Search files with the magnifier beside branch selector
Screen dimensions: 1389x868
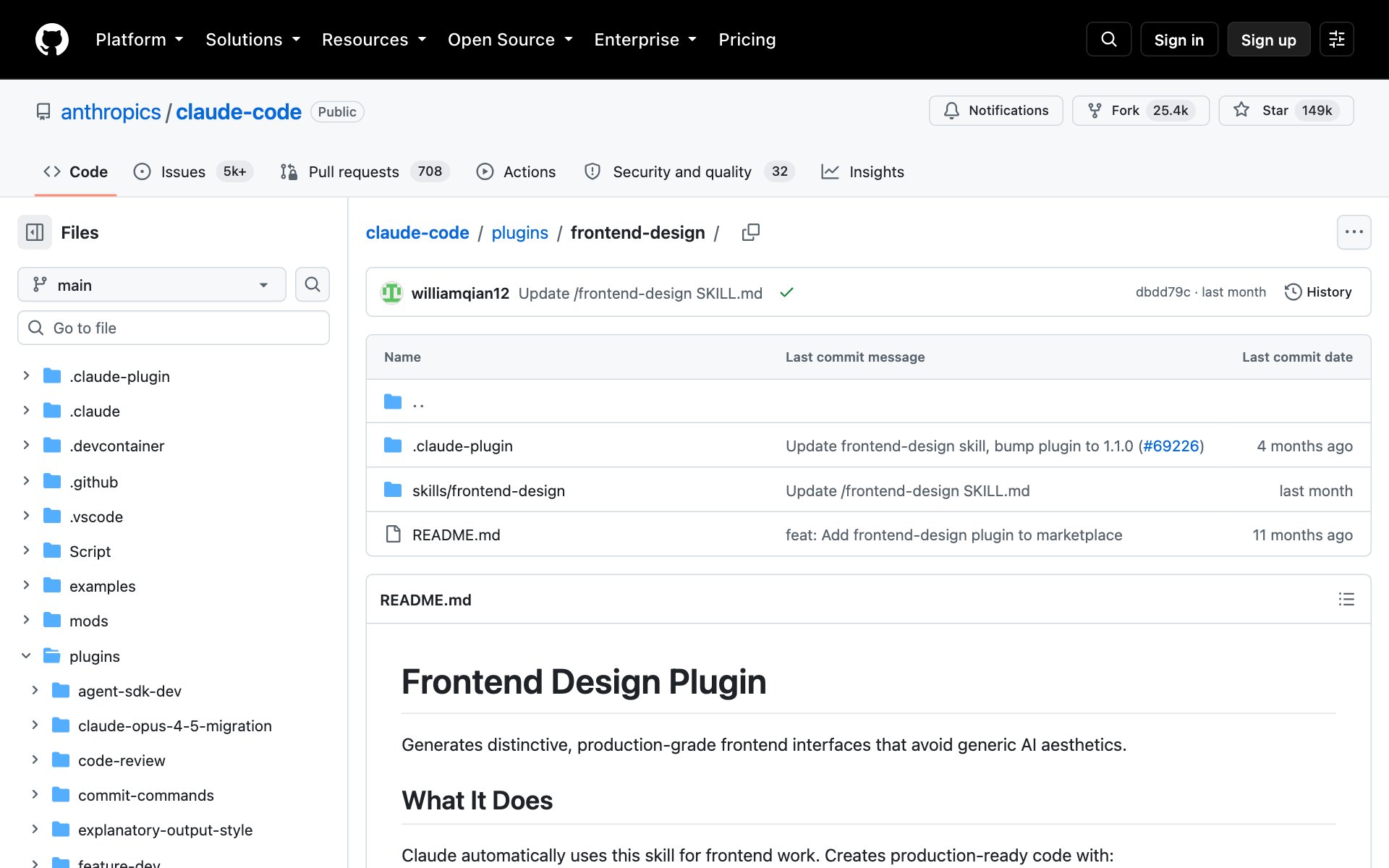(313, 284)
